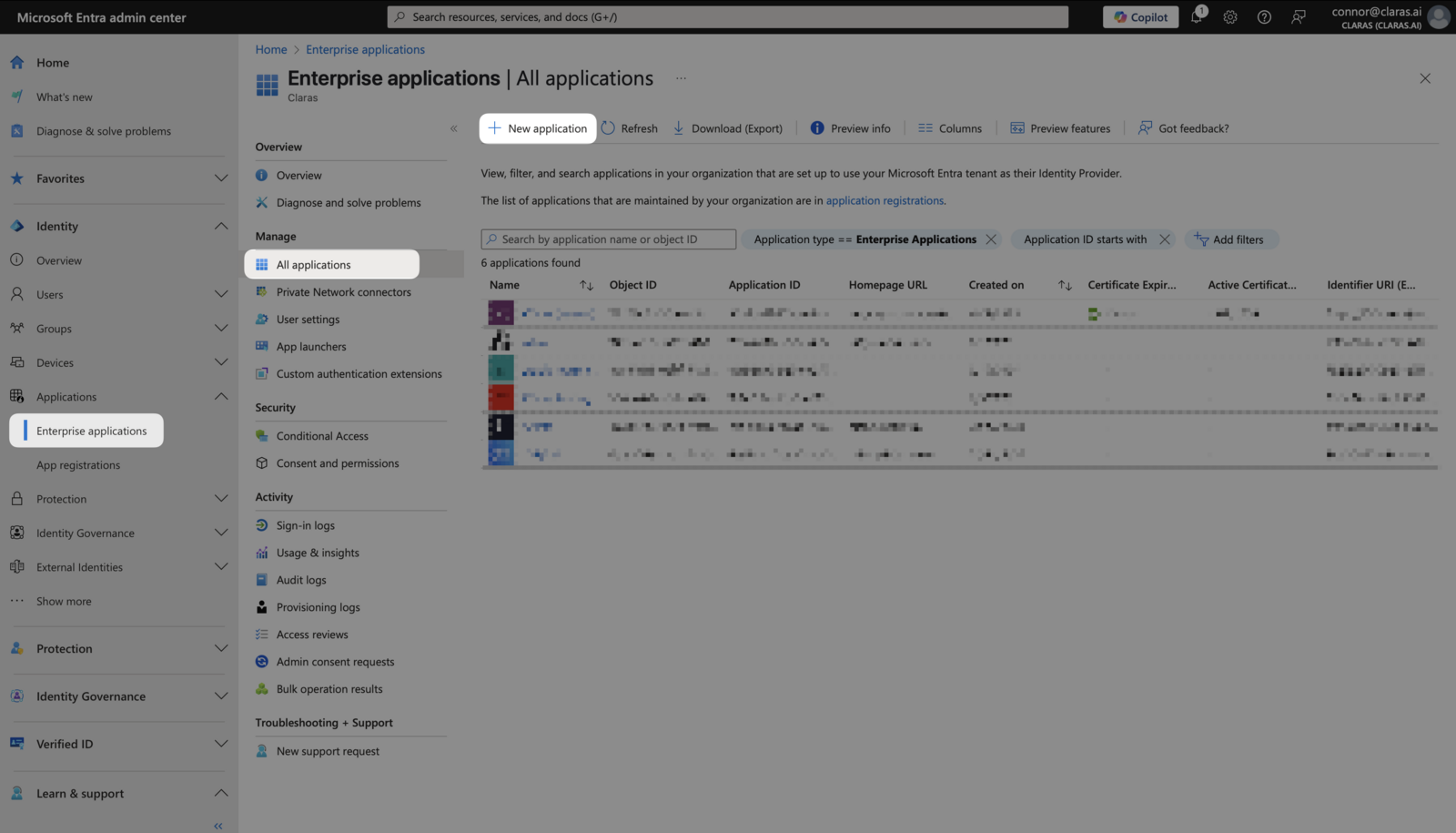Collapse the left sidebar at bottom
The height and width of the screenshot is (833, 1456).
(218, 826)
